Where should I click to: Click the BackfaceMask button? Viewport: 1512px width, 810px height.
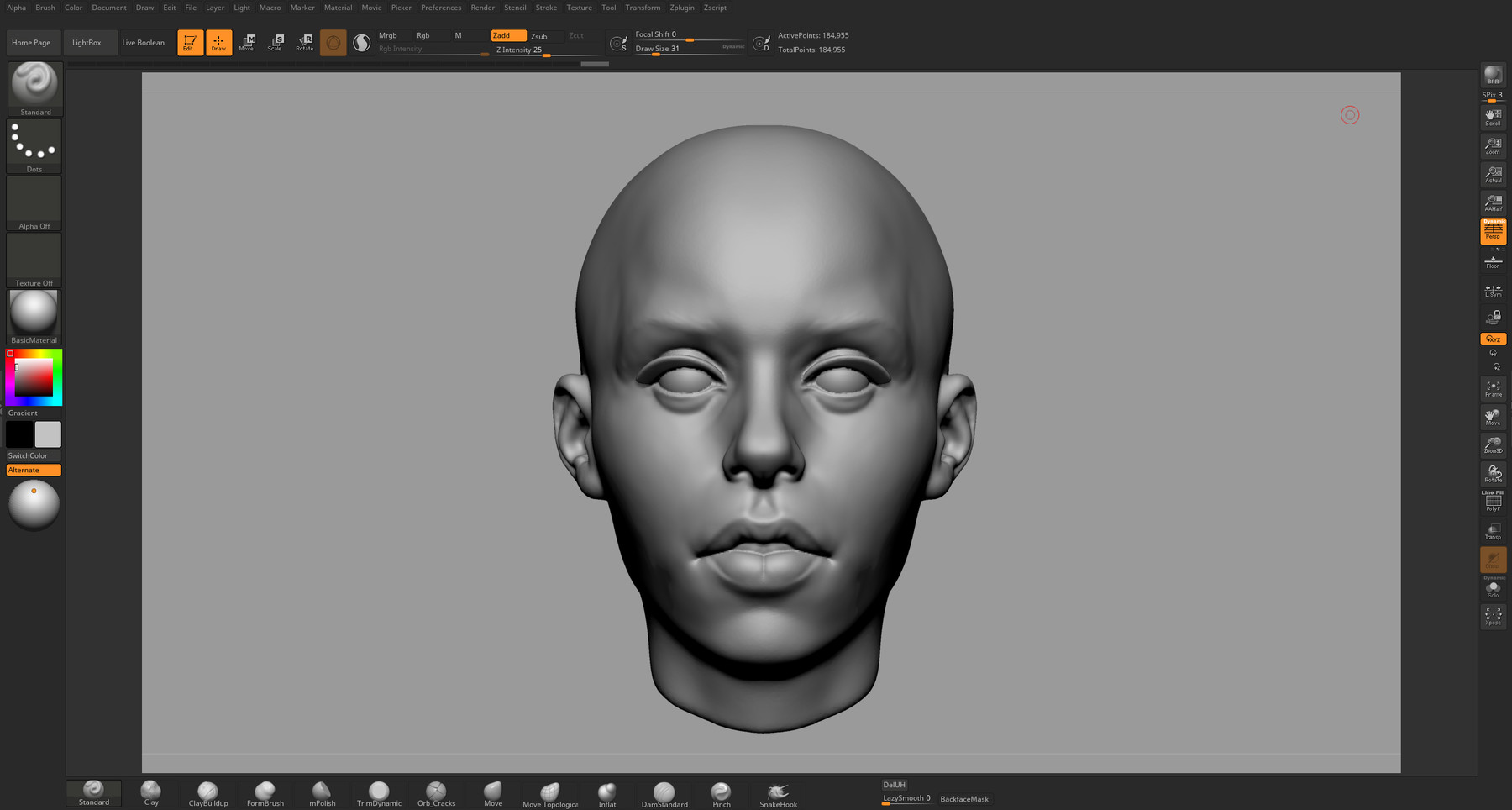point(964,799)
